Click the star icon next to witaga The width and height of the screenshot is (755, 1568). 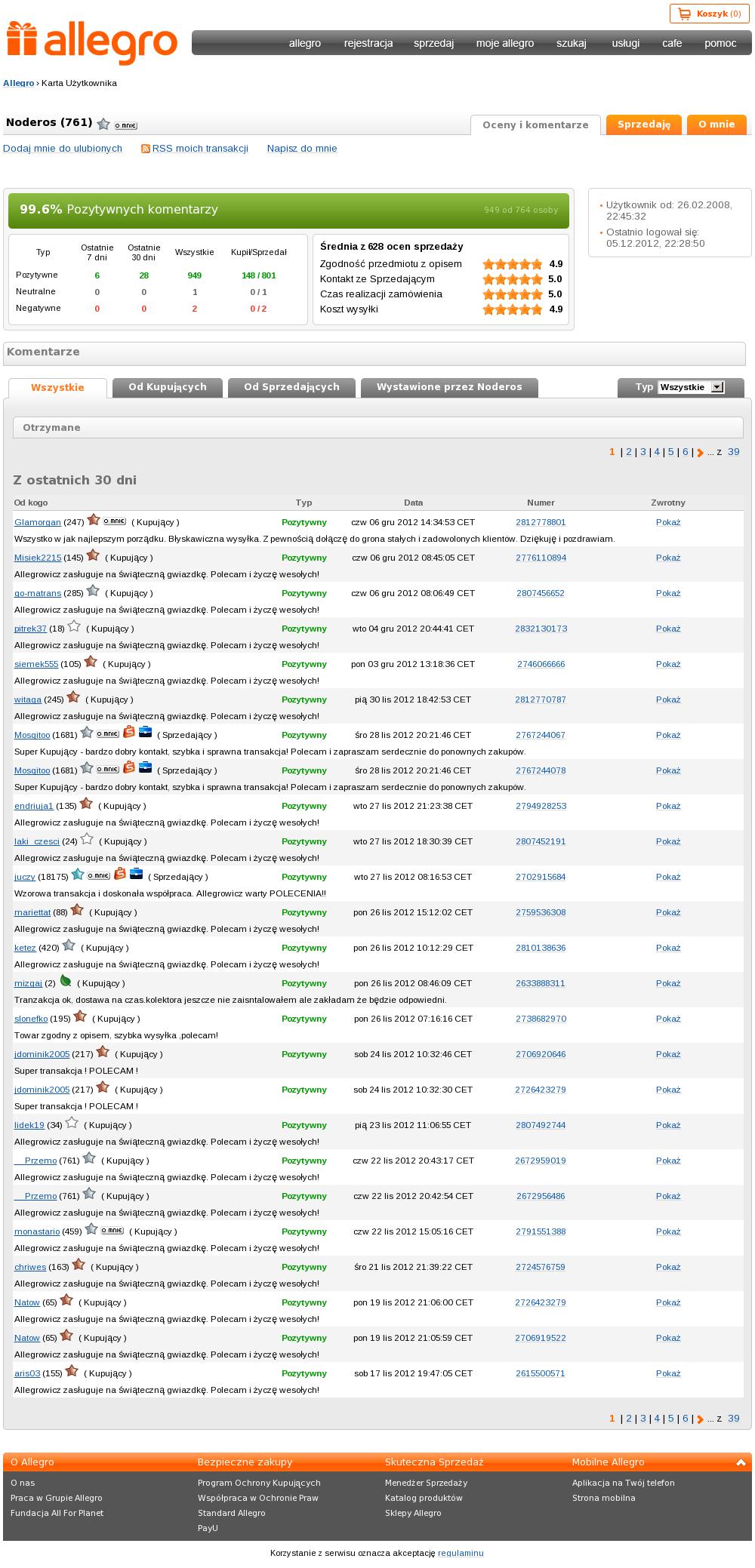pos(73,697)
